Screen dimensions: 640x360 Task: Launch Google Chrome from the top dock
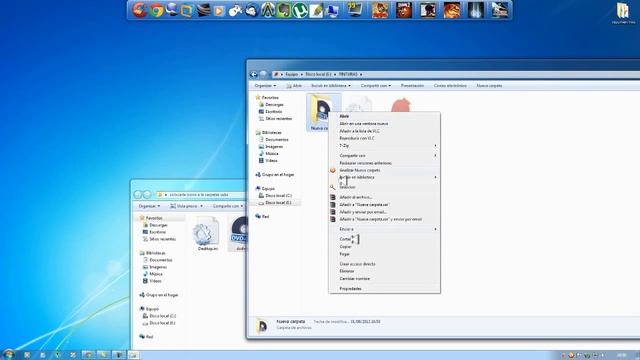point(156,10)
